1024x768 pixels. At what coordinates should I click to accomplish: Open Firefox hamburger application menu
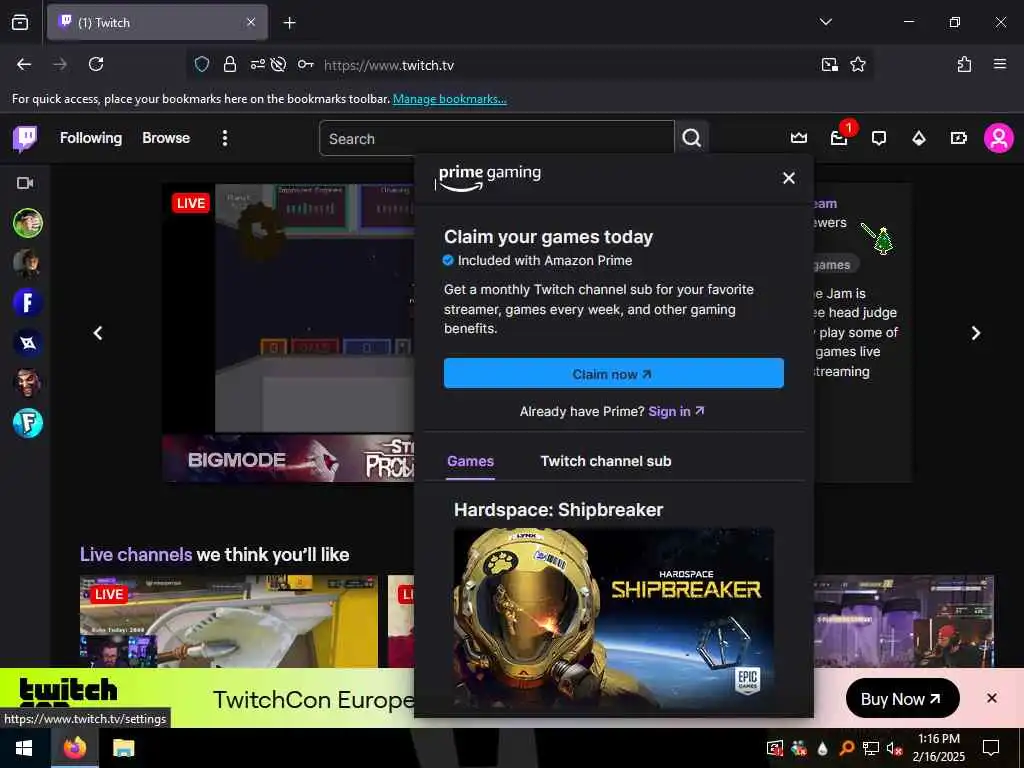click(1000, 64)
